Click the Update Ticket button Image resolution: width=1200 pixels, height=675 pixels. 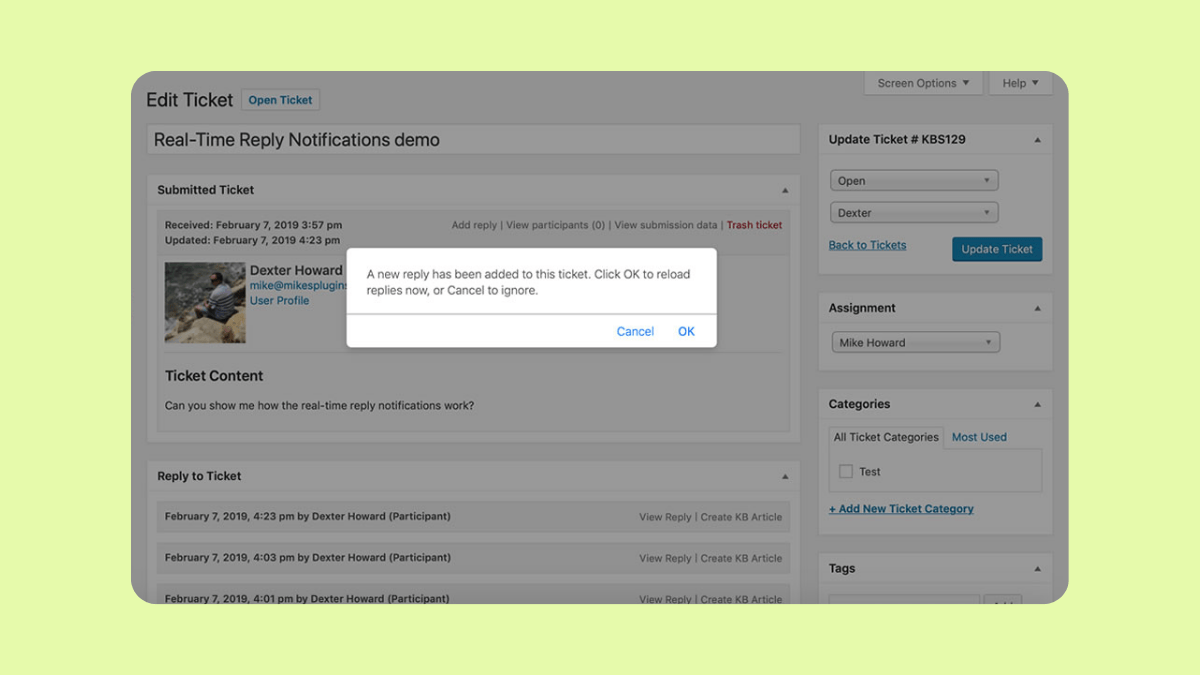(997, 249)
